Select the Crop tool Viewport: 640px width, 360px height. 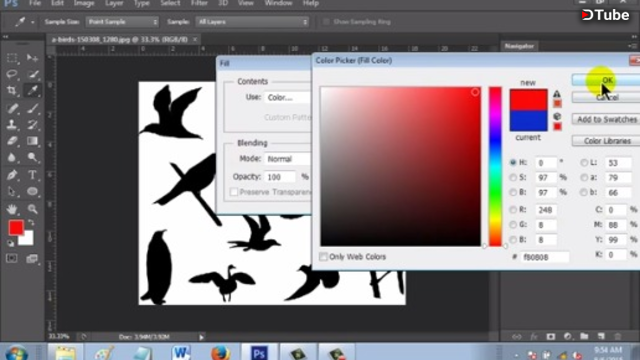pyautogui.click(x=12, y=90)
